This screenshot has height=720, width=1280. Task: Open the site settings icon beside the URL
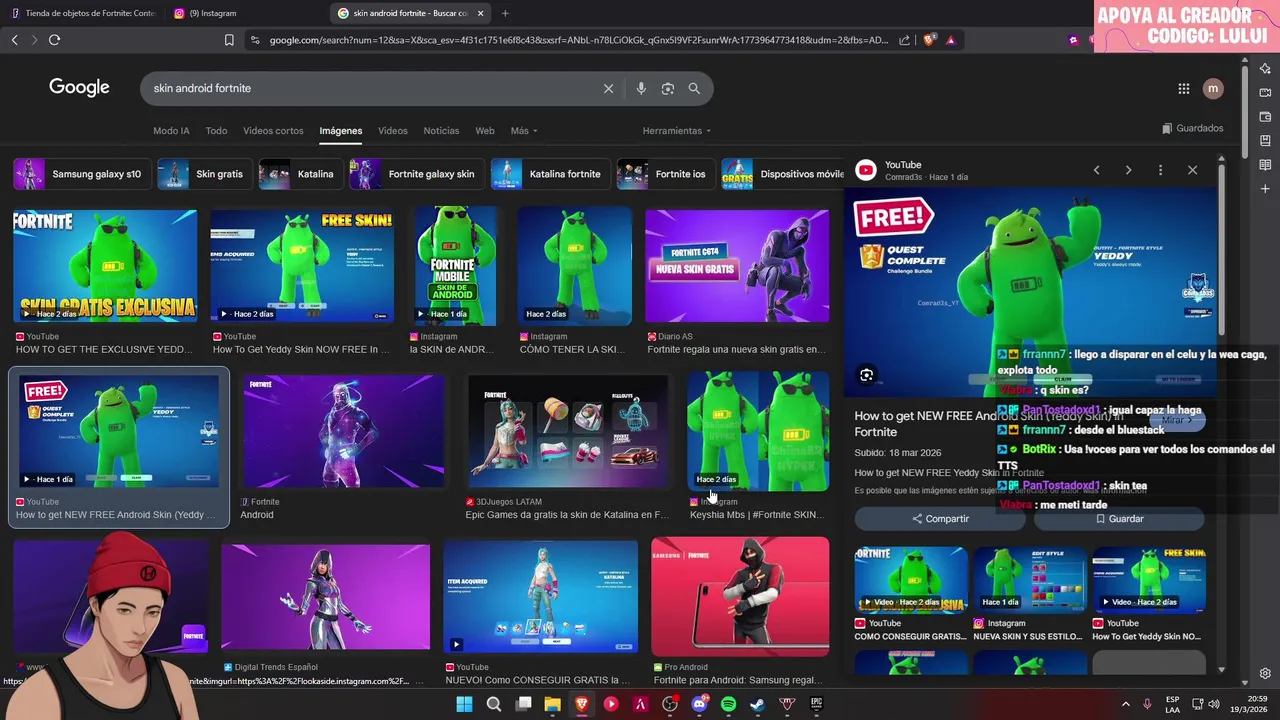click(x=255, y=40)
